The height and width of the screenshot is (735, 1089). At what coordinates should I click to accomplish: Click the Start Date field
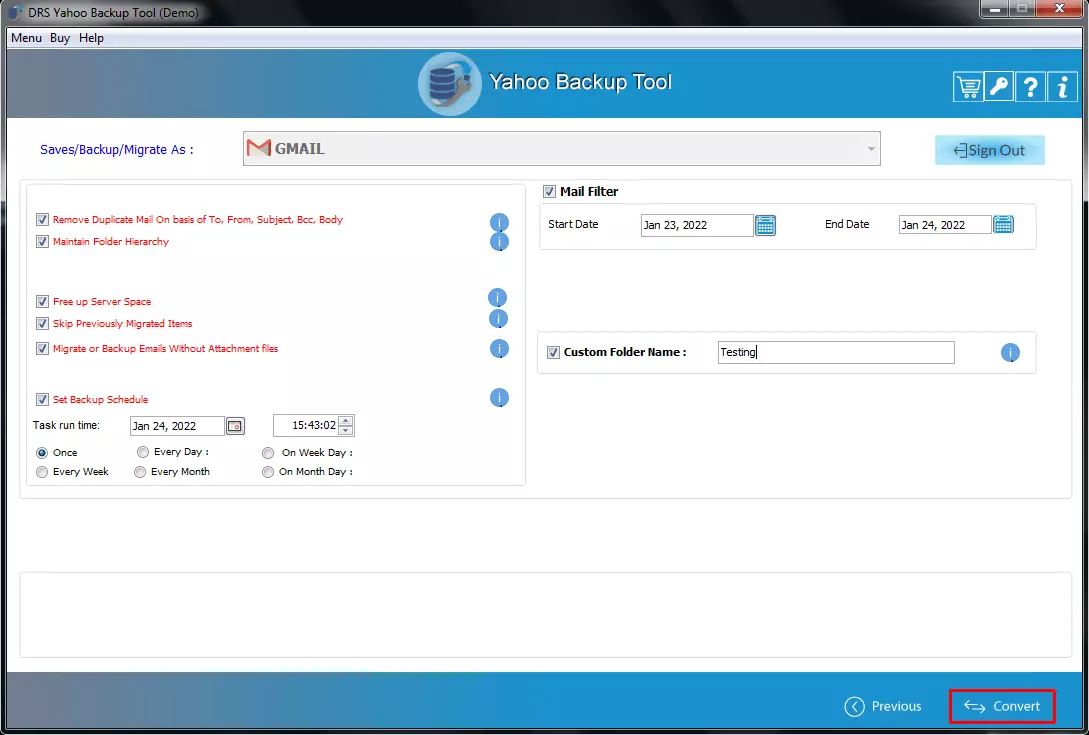[697, 225]
